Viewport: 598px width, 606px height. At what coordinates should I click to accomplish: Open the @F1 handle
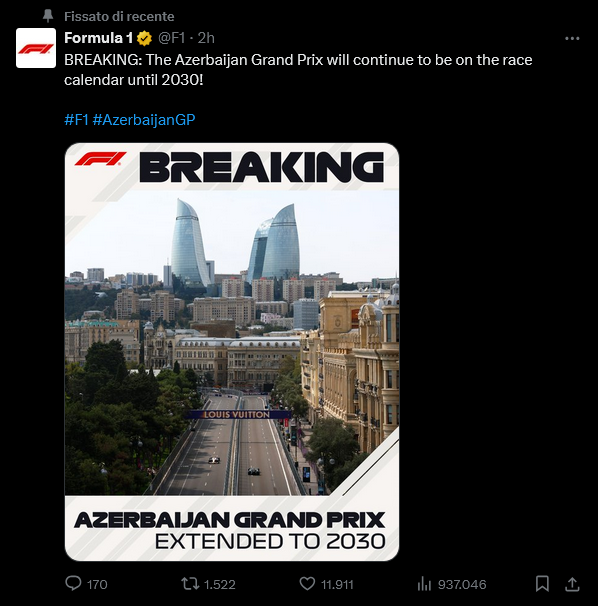[x=172, y=38]
